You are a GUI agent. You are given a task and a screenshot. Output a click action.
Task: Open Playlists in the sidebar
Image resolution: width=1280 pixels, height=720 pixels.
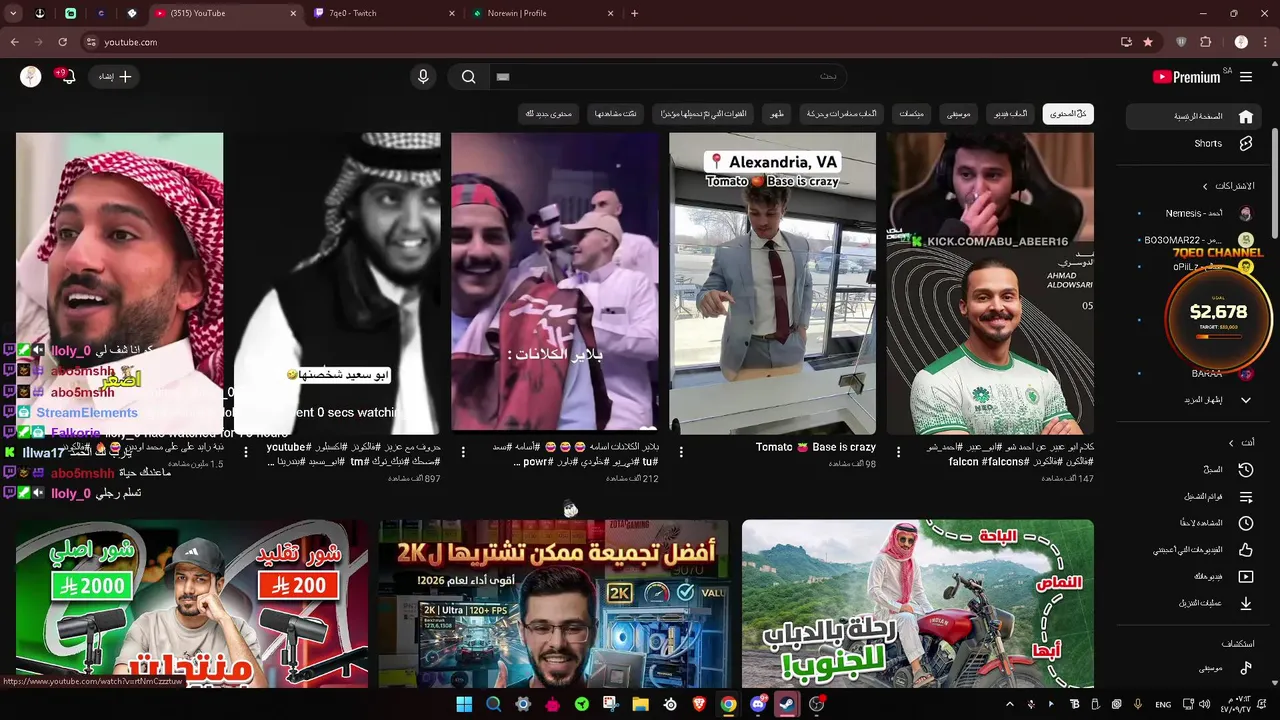point(1192,497)
